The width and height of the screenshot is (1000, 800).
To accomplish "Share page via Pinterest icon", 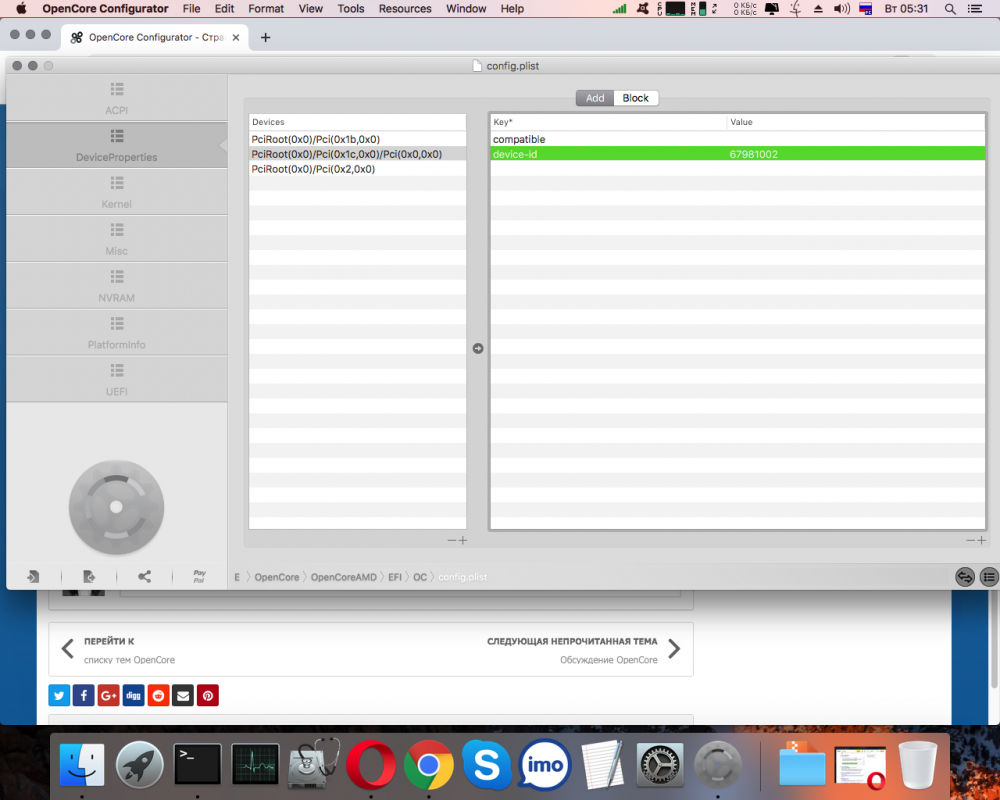I will click(208, 695).
